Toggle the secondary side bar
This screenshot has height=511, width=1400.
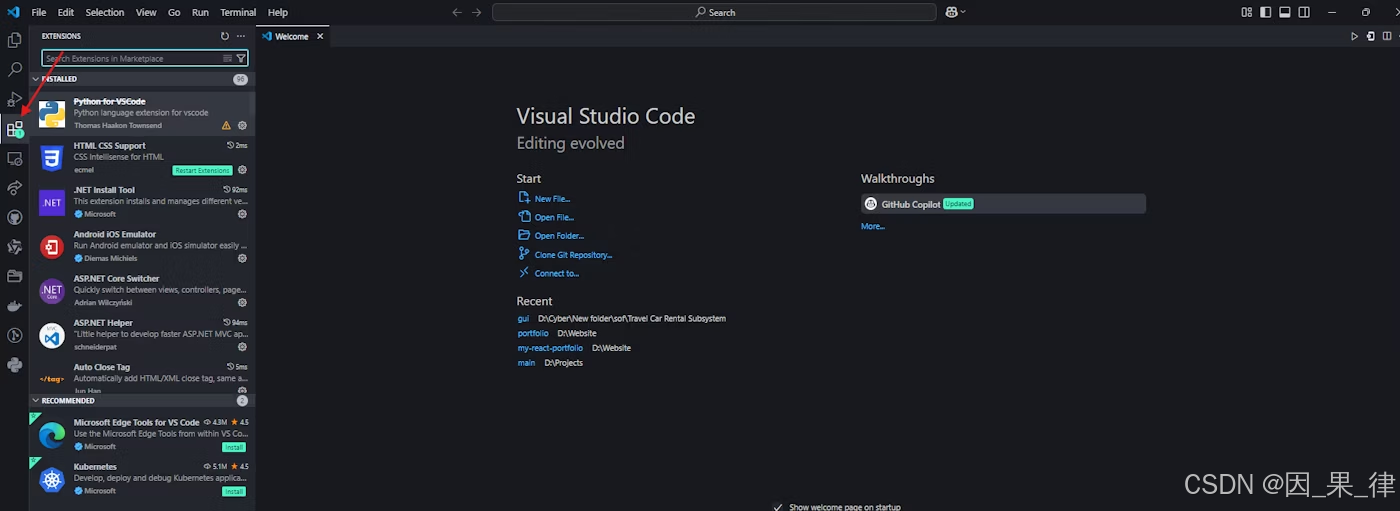(x=1306, y=12)
